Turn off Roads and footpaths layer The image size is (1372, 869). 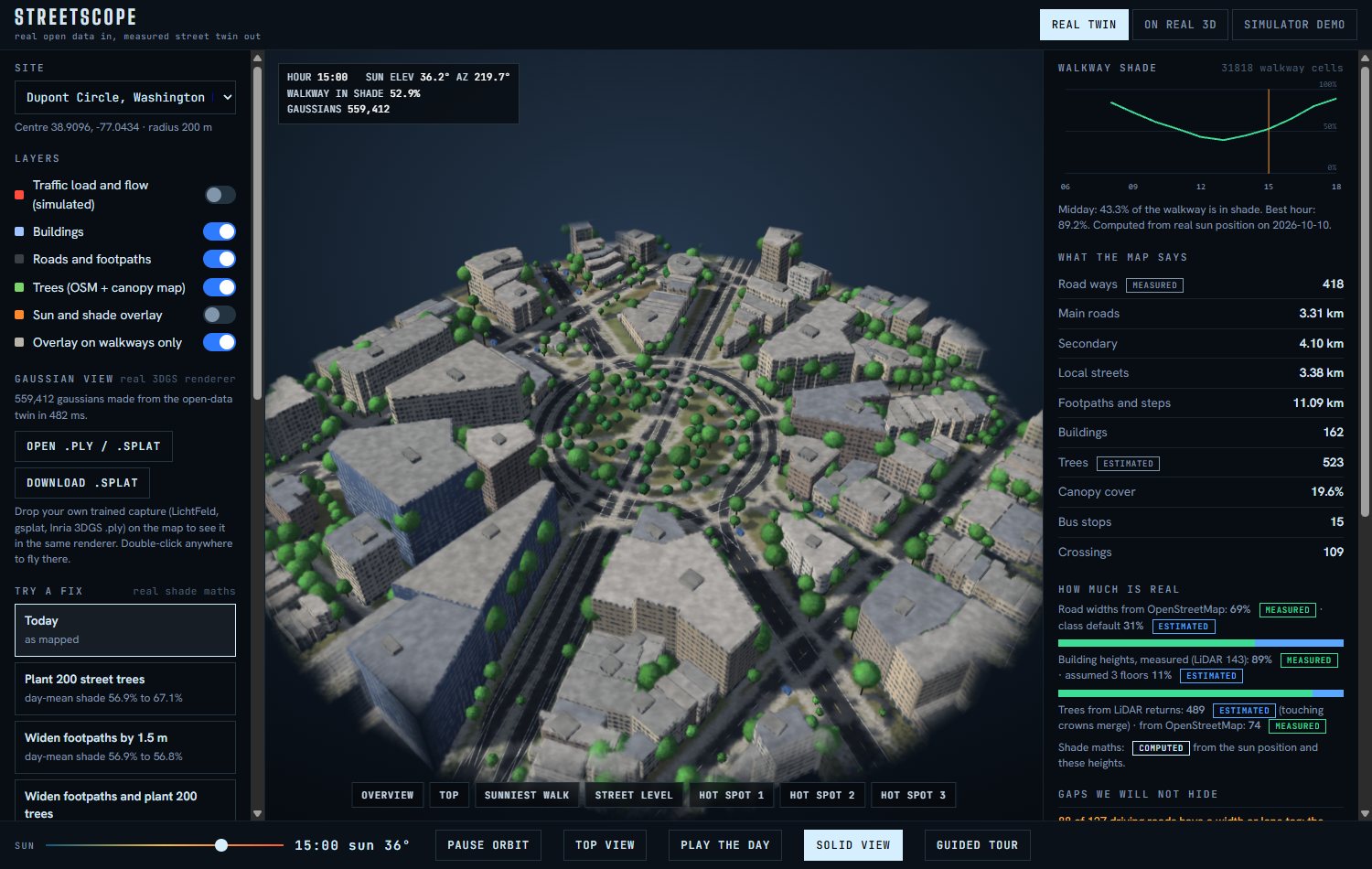[220, 259]
